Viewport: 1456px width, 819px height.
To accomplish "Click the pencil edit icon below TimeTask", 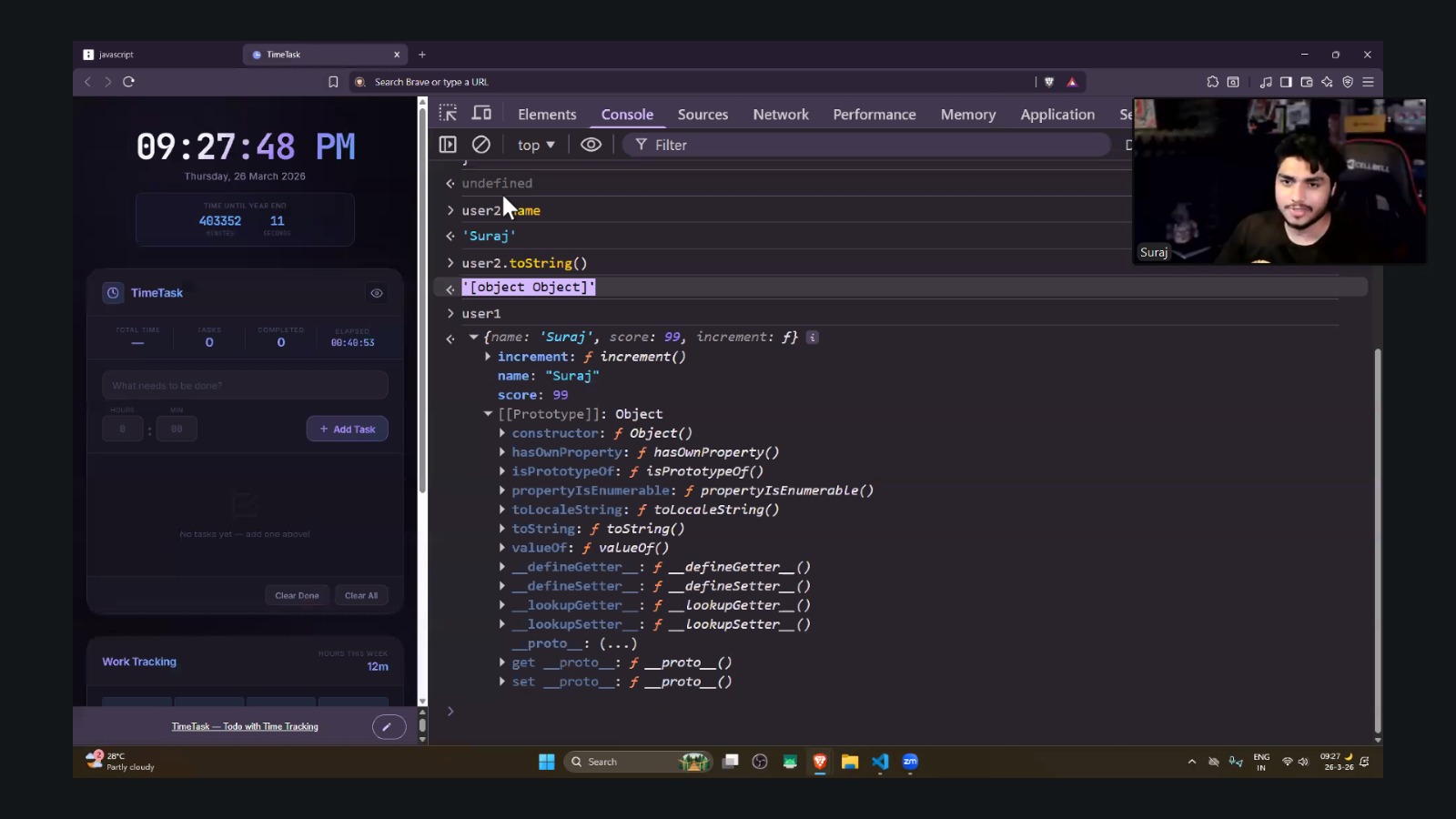I will point(388,726).
